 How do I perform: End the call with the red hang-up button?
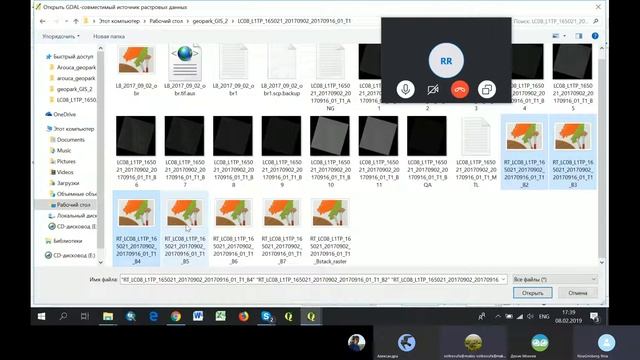click(460, 89)
